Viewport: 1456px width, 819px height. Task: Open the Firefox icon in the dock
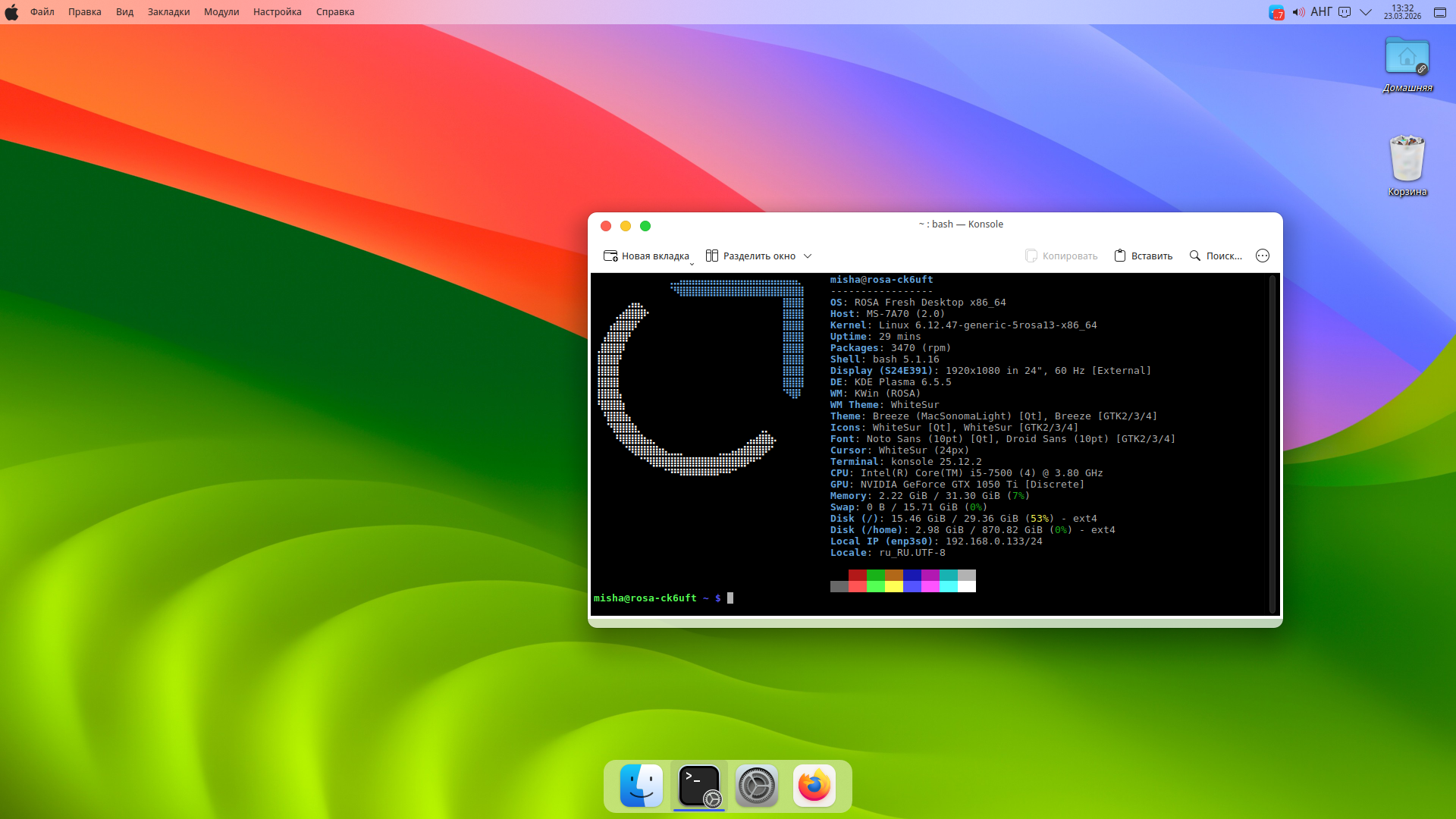(x=814, y=786)
